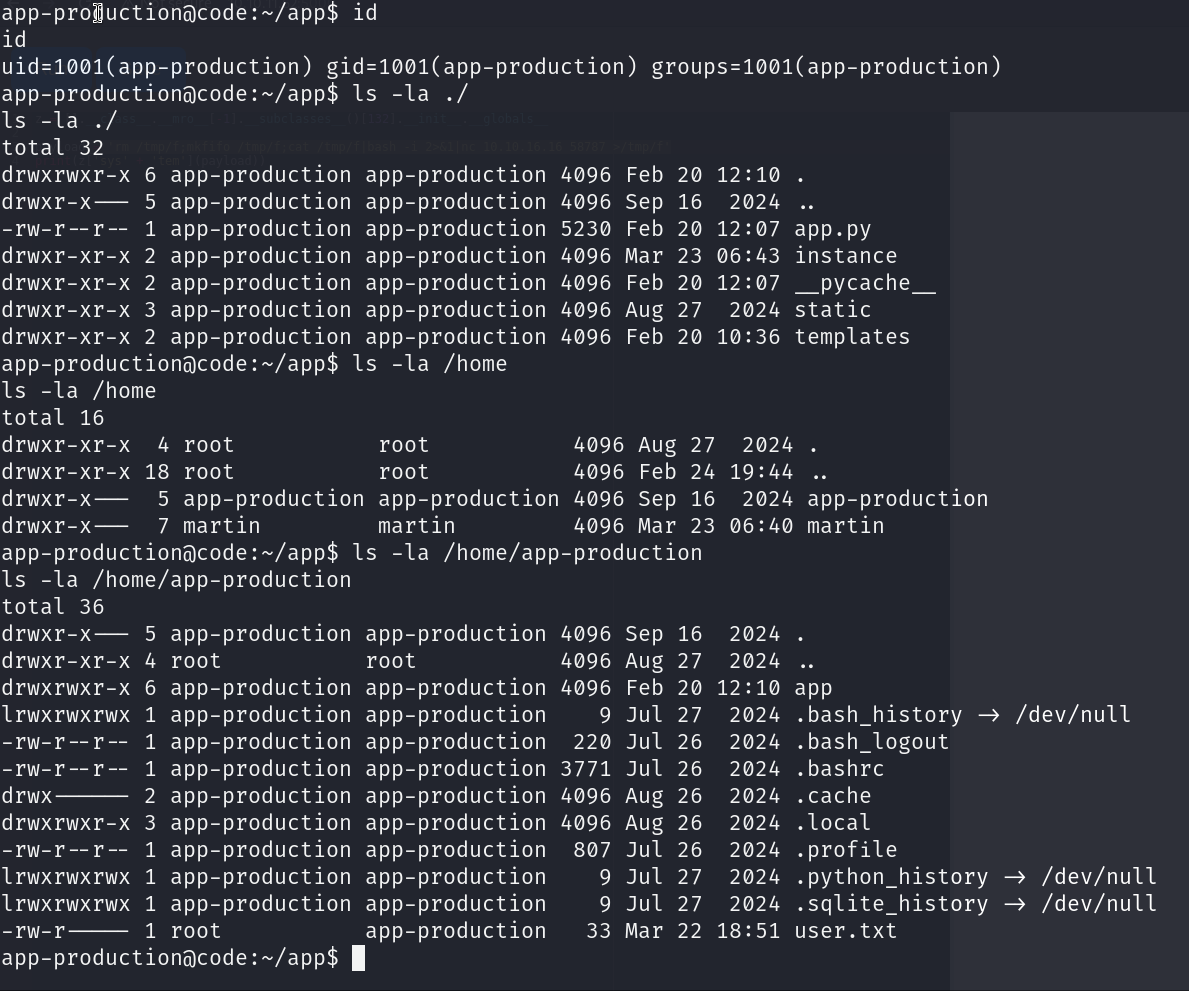1189x991 pixels.
Task: Click the block cursor at the last prompt
Action: [x=359, y=958]
